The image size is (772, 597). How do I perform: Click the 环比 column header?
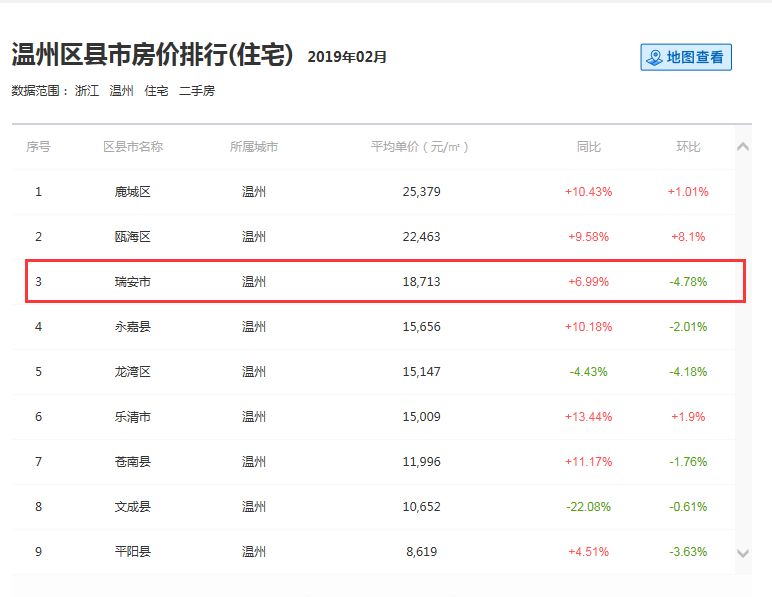pos(688,147)
